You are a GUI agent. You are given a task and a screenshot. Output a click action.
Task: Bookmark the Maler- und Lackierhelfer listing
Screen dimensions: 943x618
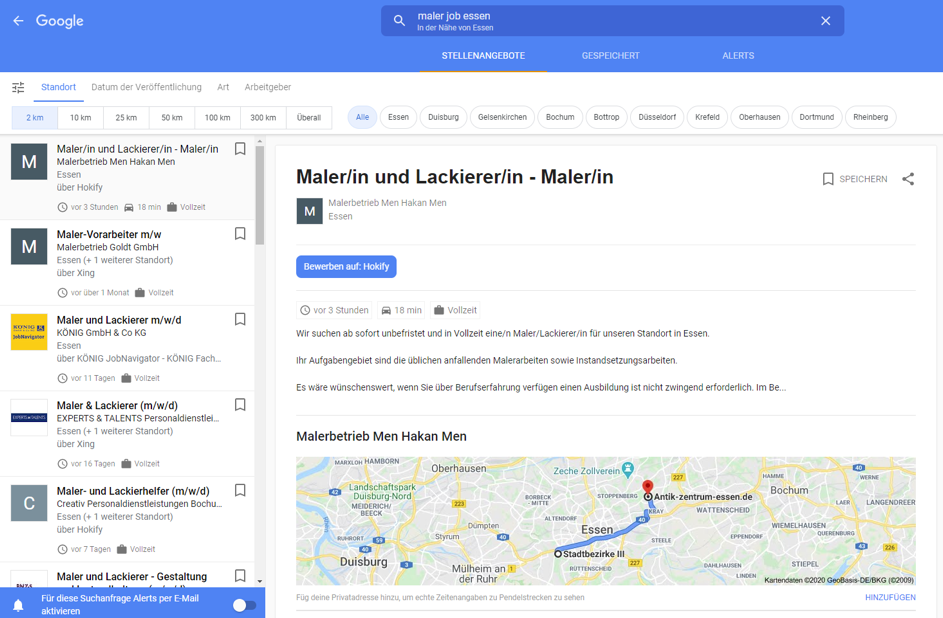coord(240,491)
